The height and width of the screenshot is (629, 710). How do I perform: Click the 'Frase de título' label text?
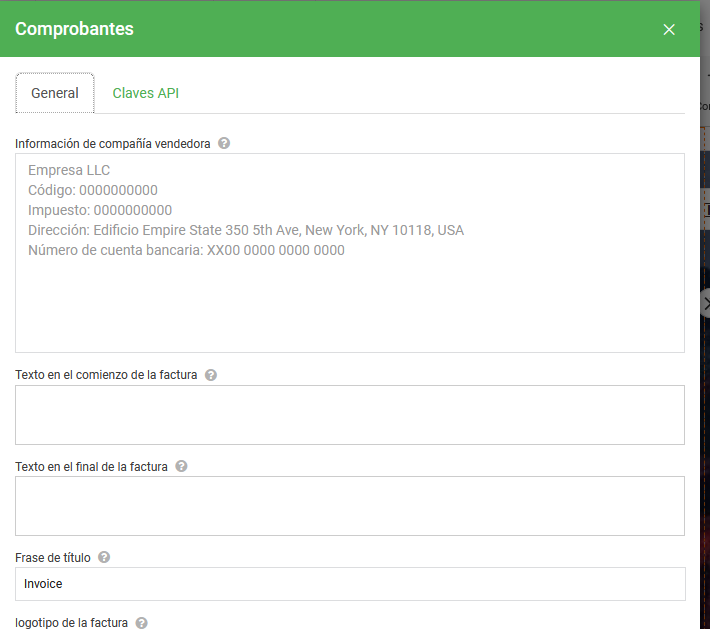(53, 558)
